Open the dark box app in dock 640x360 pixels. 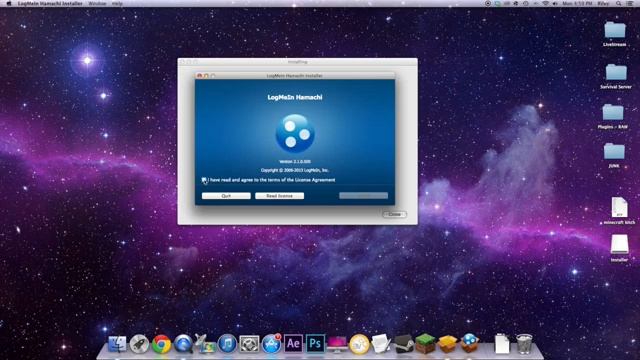[403, 344]
